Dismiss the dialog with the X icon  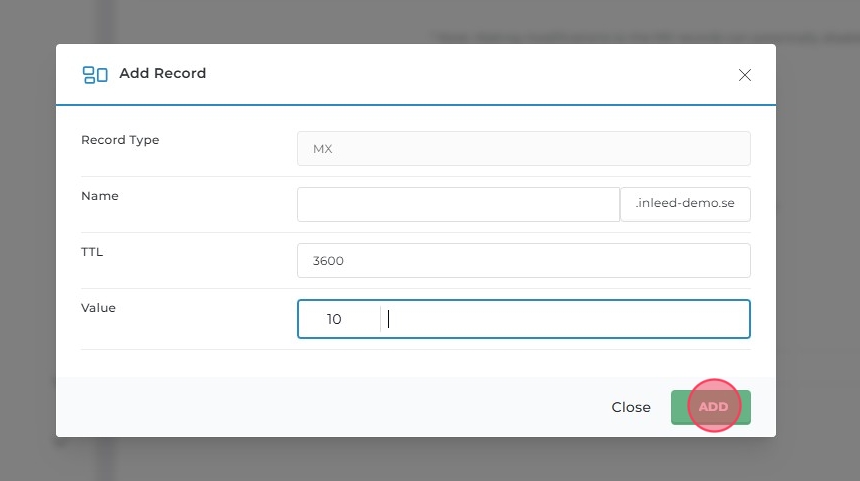pos(744,75)
